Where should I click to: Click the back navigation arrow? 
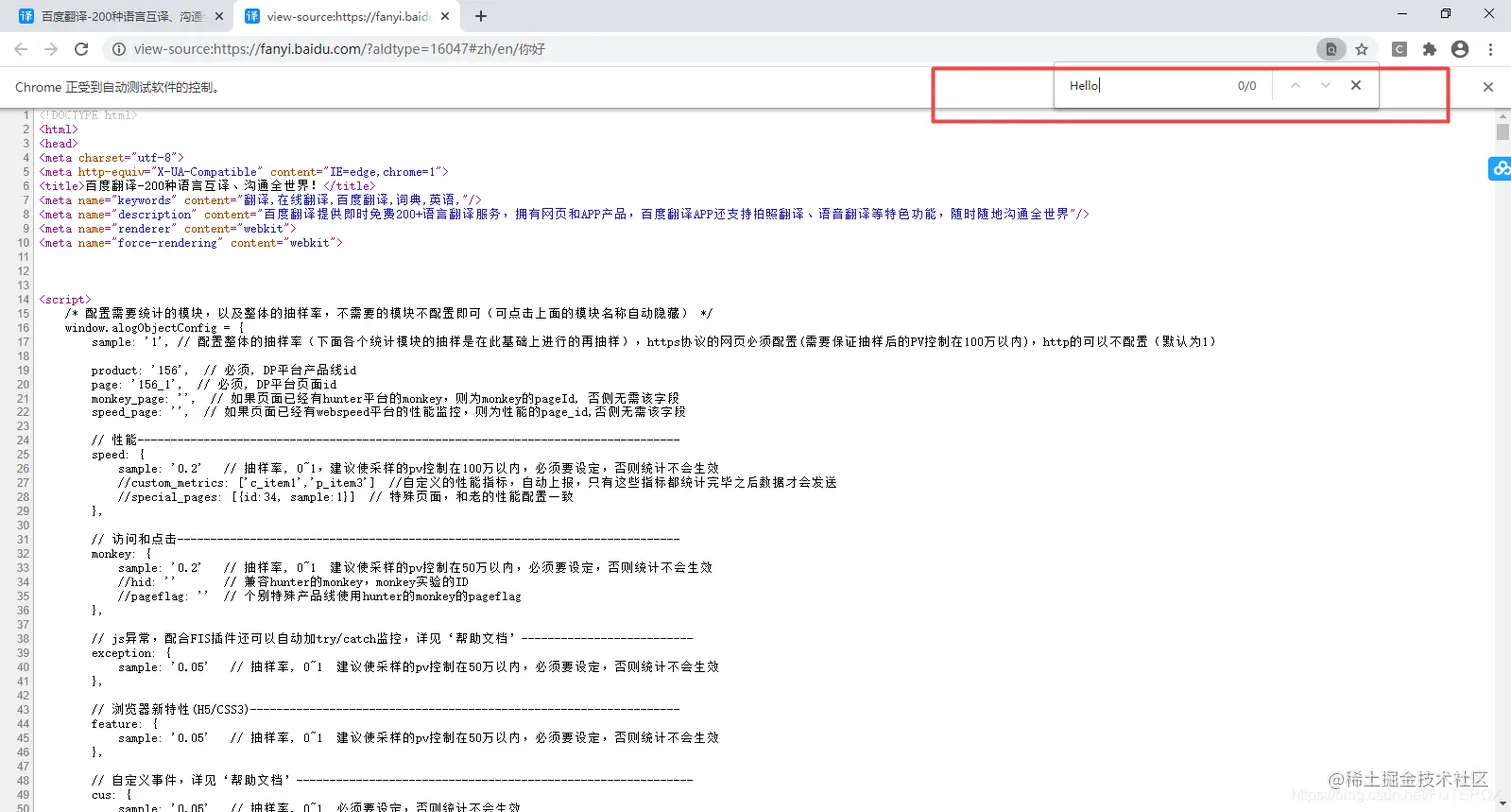(21, 48)
